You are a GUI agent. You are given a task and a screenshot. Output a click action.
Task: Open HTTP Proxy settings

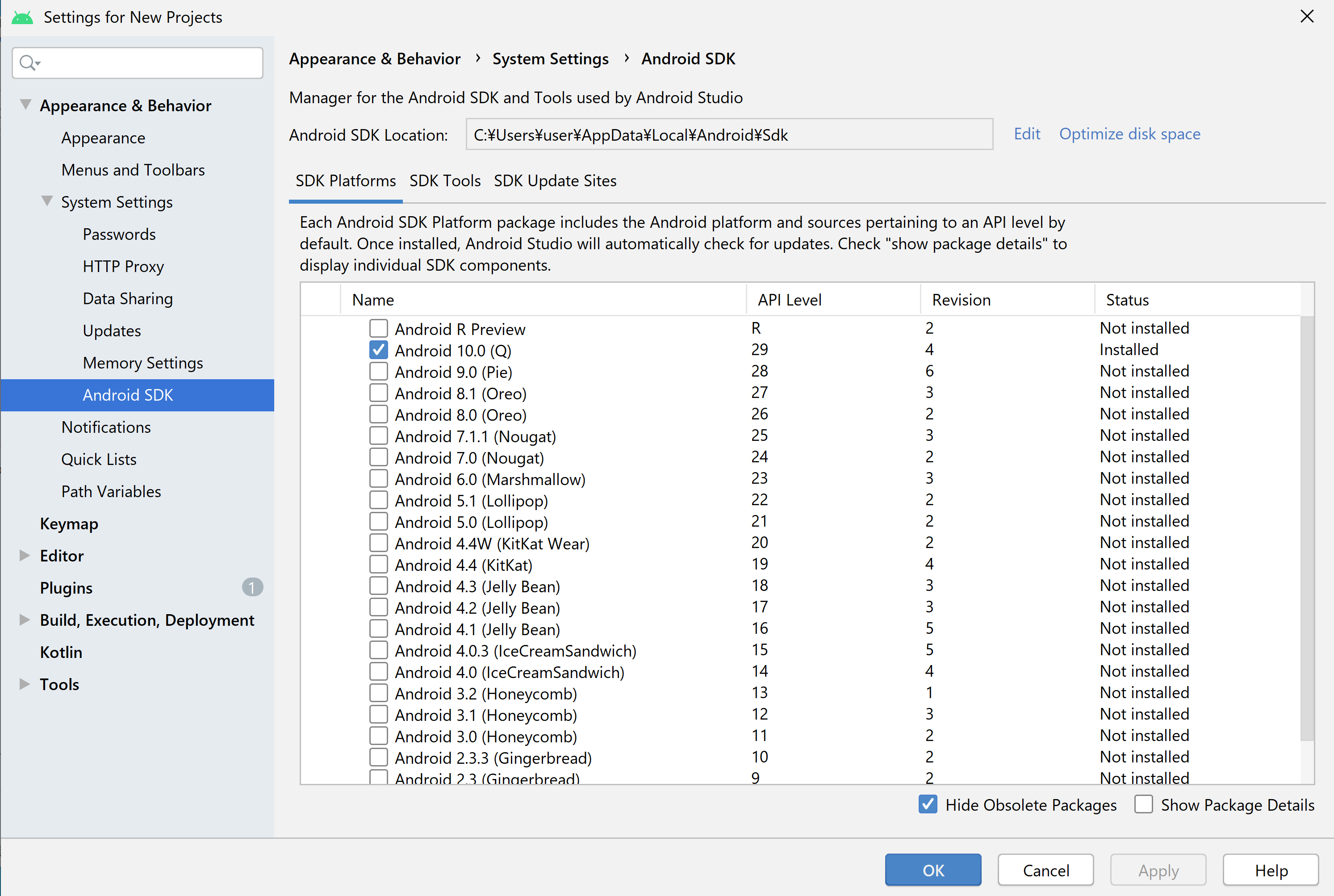click(x=123, y=266)
